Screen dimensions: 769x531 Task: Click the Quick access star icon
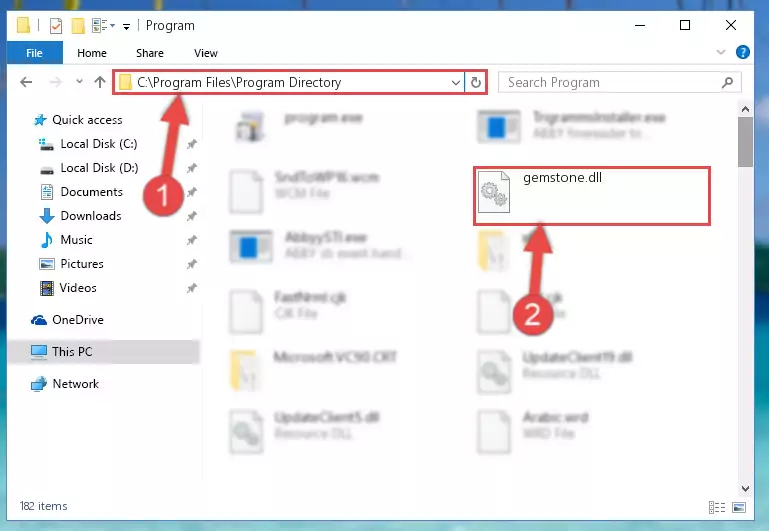[x=40, y=120]
